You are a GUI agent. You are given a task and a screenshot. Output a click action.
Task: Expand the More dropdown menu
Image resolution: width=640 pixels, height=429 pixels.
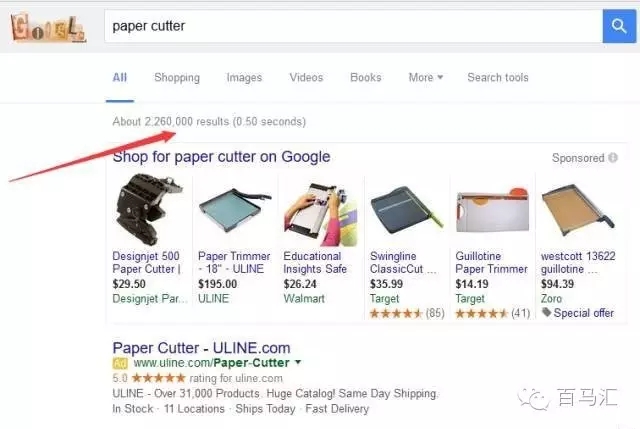tap(426, 77)
